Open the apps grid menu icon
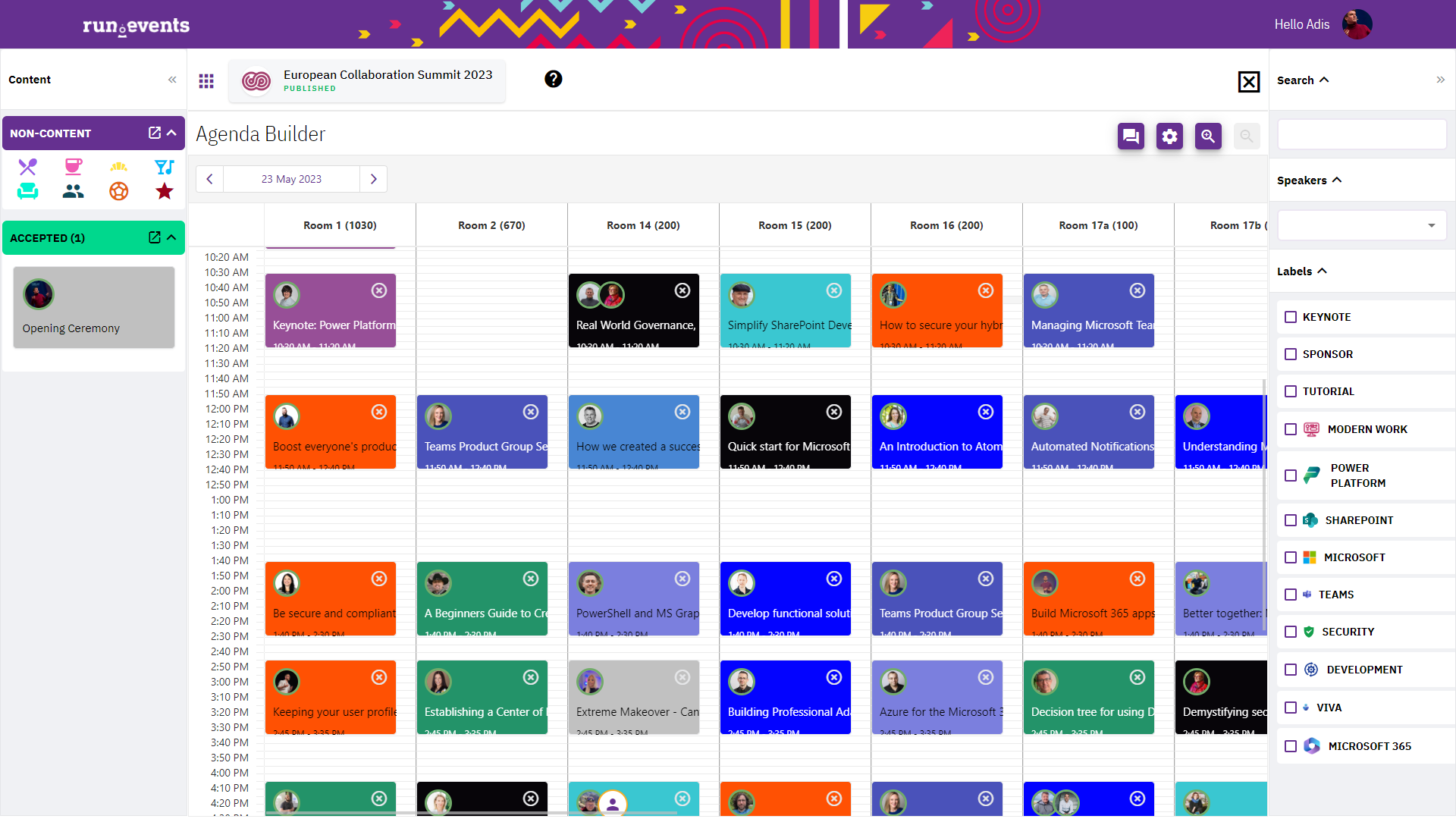Image resolution: width=1456 pixels, height=819 pixels. (206, 81)
